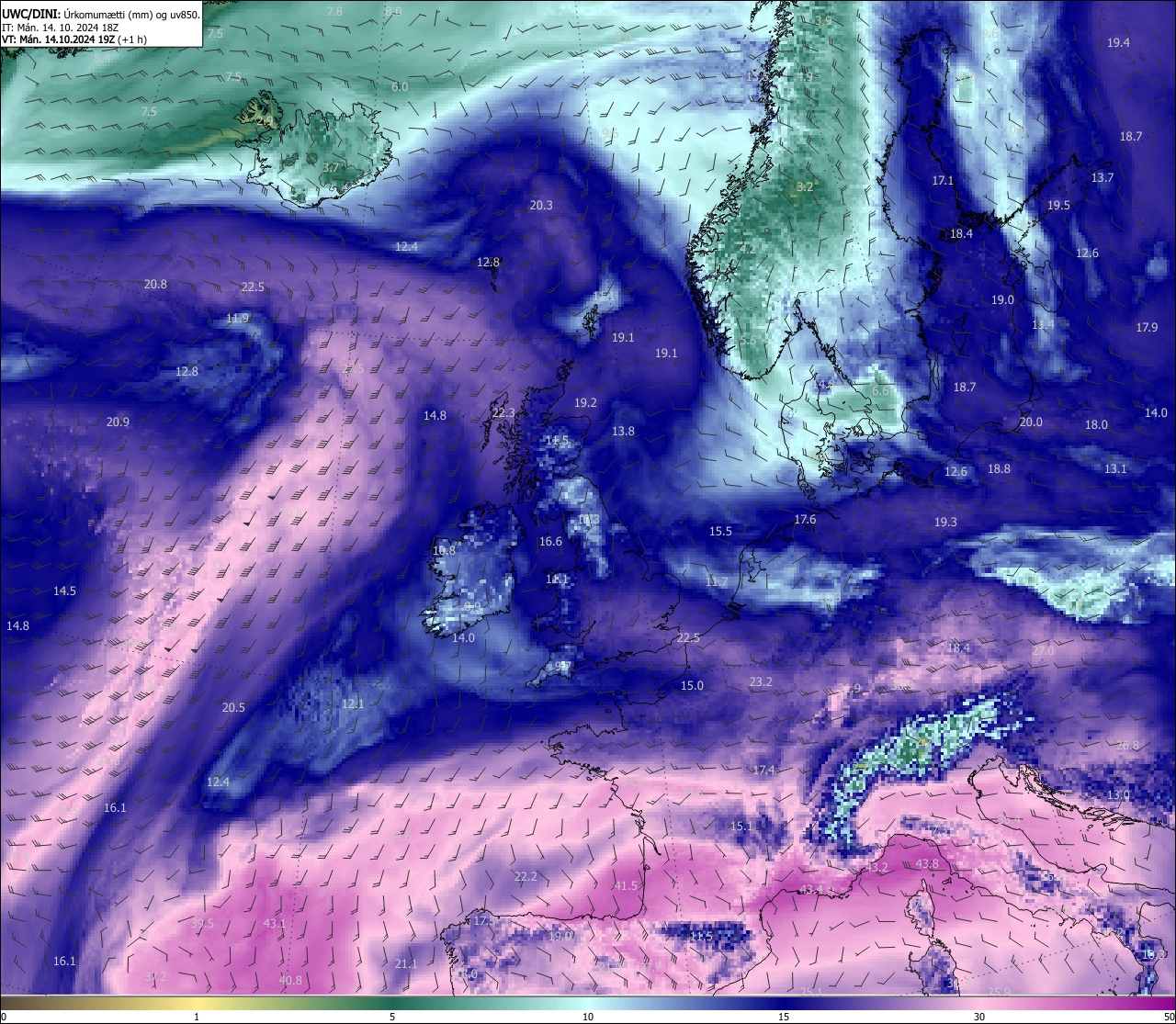The image size is (1176, 1024).
Task: Click the 15.5 value label
Action: coord(720,531)
